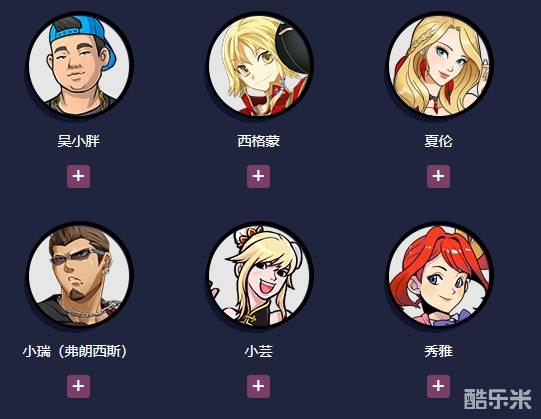
Task: Click the plus button under 吴小胖
Action: click(x=78, y=176)
